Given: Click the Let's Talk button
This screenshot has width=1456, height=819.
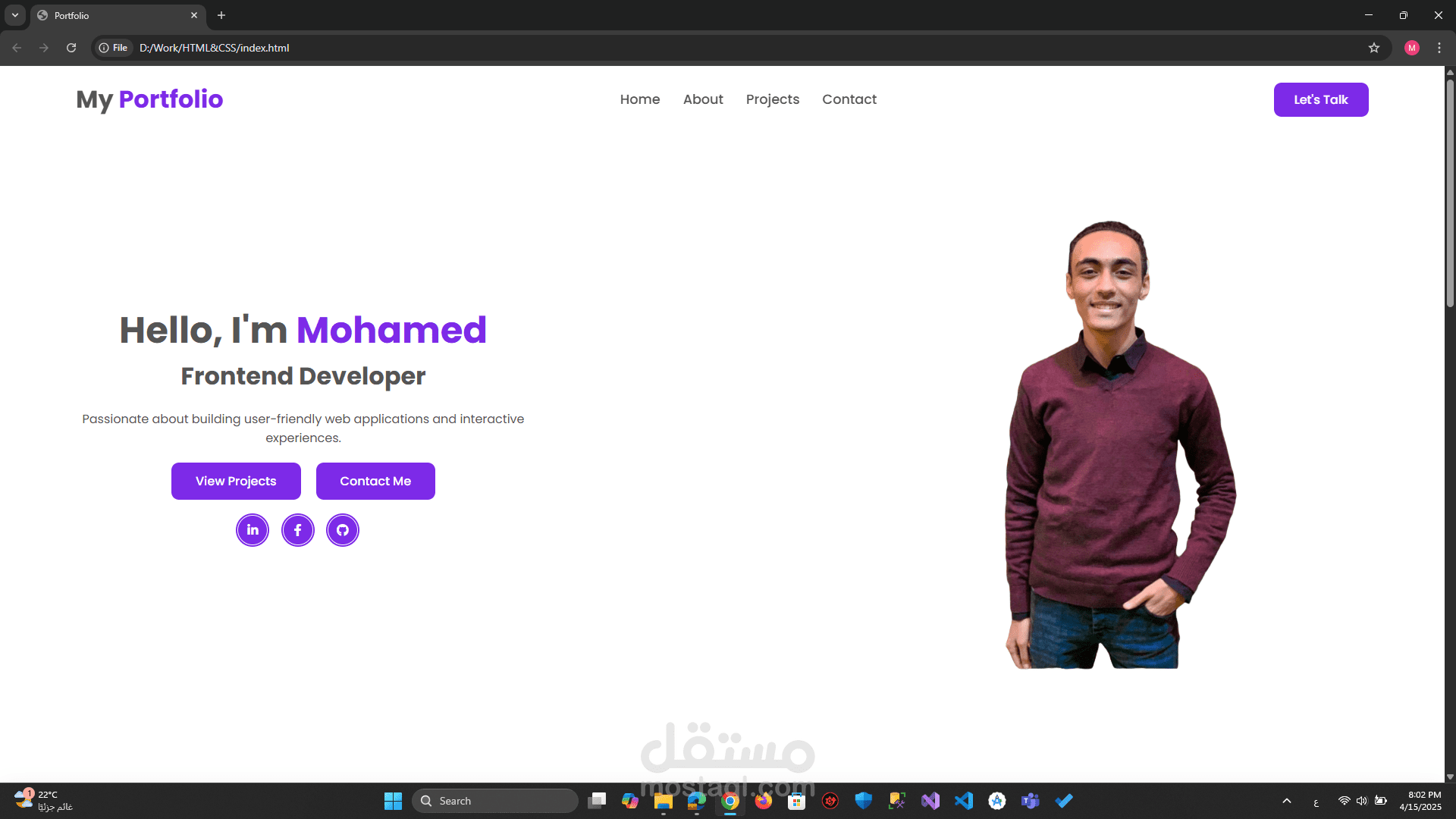Looking at the screenshot, I should 1321,99.
